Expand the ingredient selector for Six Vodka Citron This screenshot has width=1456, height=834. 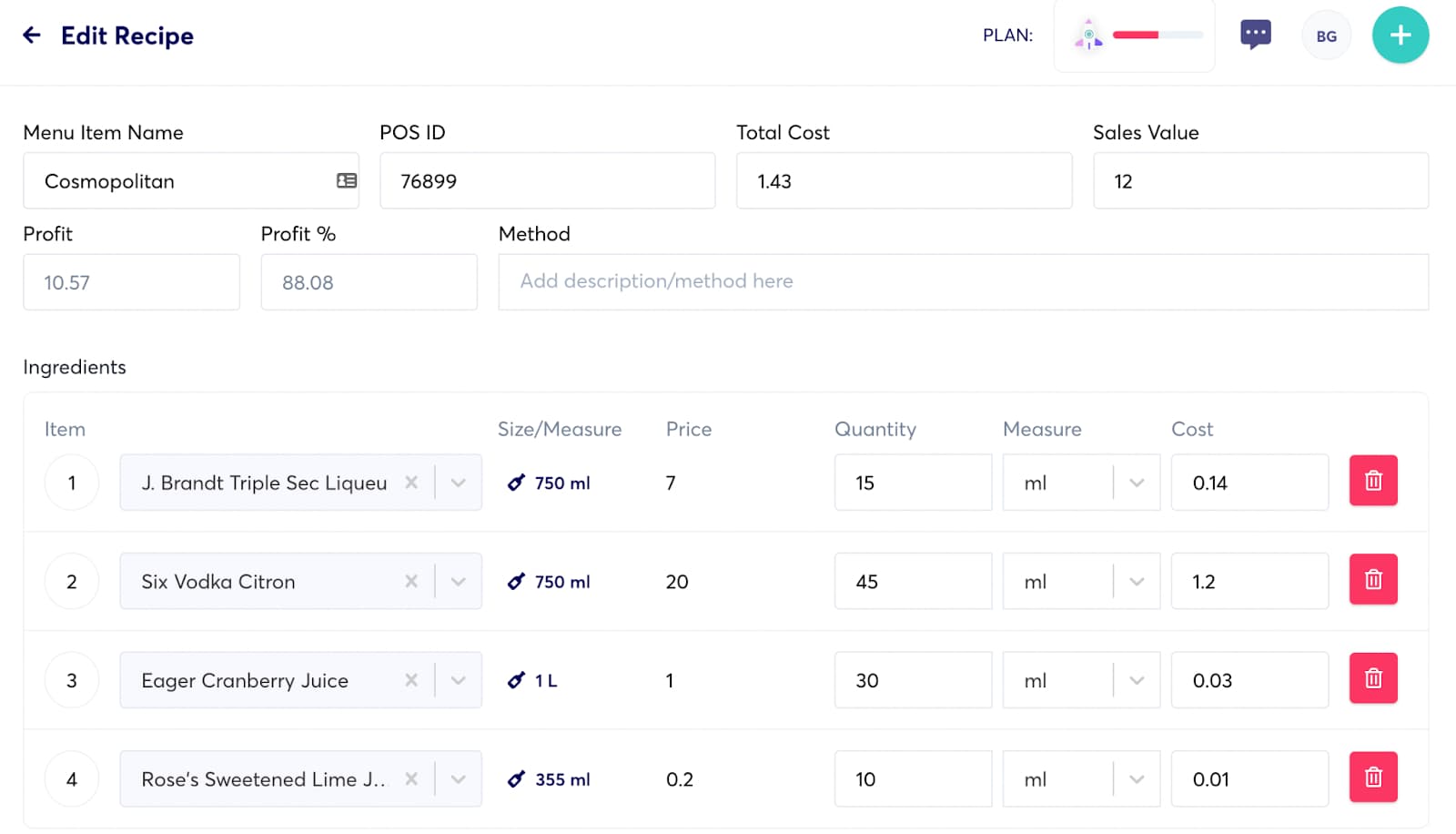457,581
